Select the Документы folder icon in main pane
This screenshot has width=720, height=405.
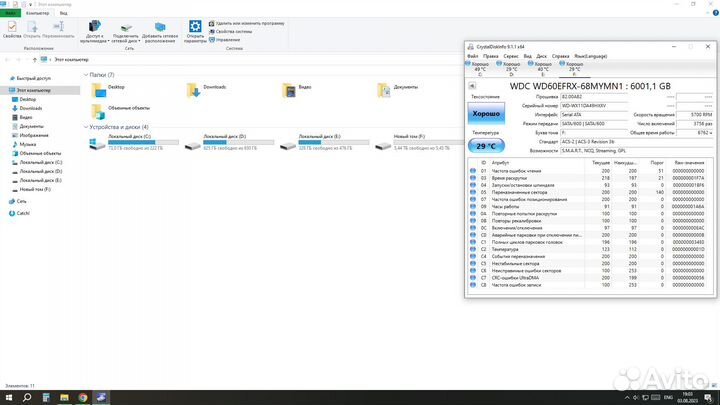point(384,90)
